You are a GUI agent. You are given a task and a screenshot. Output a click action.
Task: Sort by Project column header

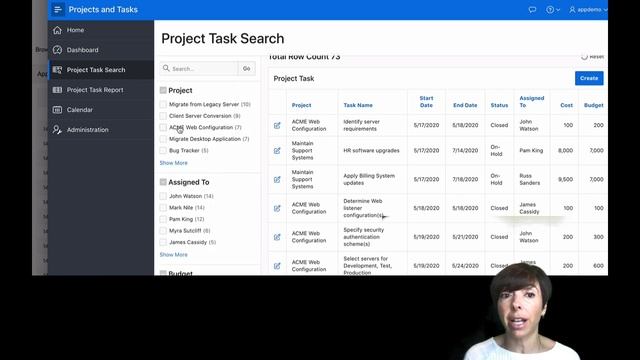coord(301,105)
